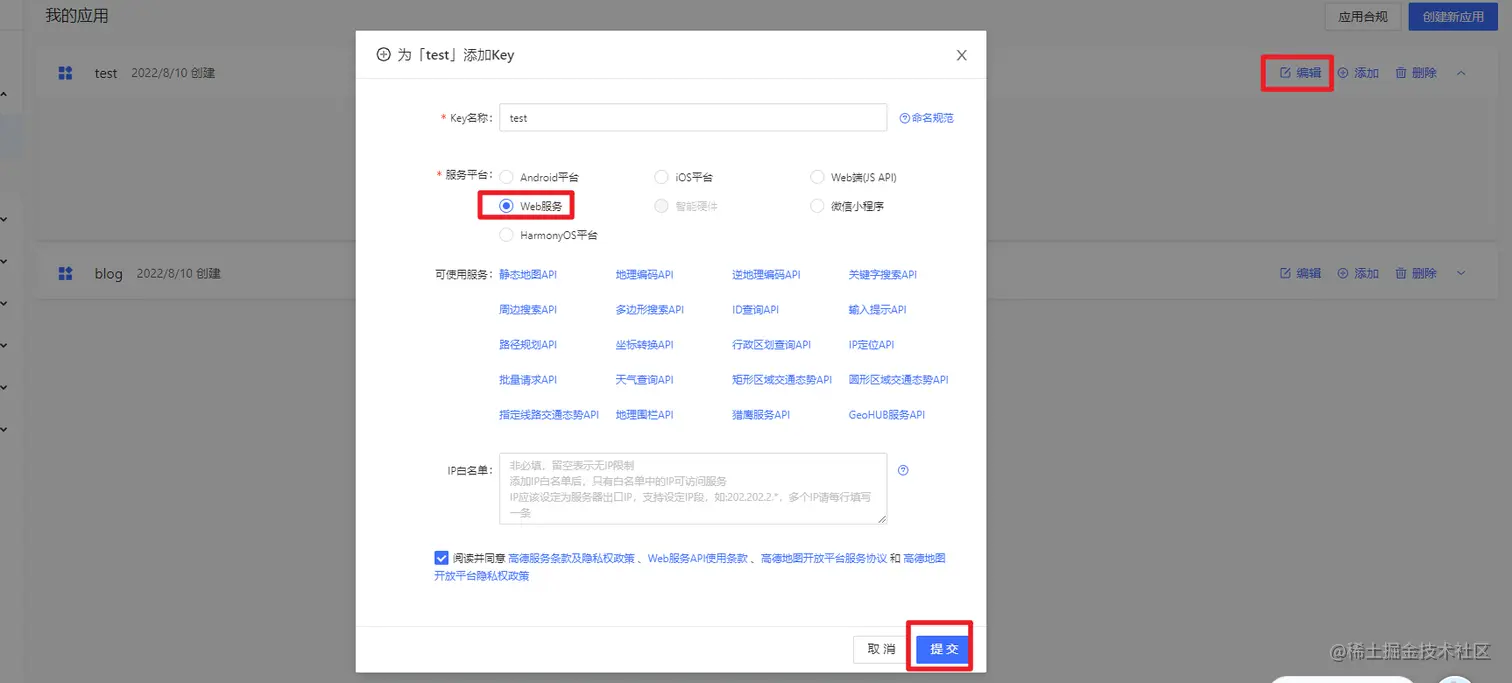Open the 周边搜索API link
Viewport: 1512px width, 683px height.
(528, 310)
